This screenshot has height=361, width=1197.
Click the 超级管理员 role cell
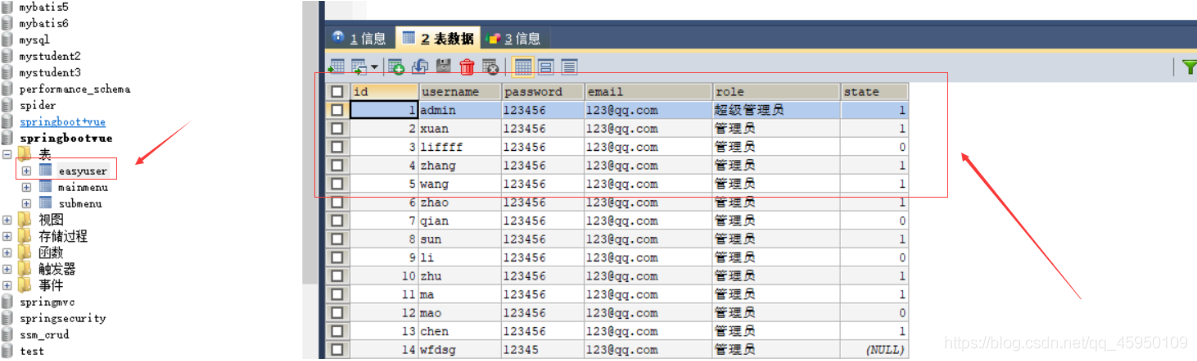pos(776,110)
